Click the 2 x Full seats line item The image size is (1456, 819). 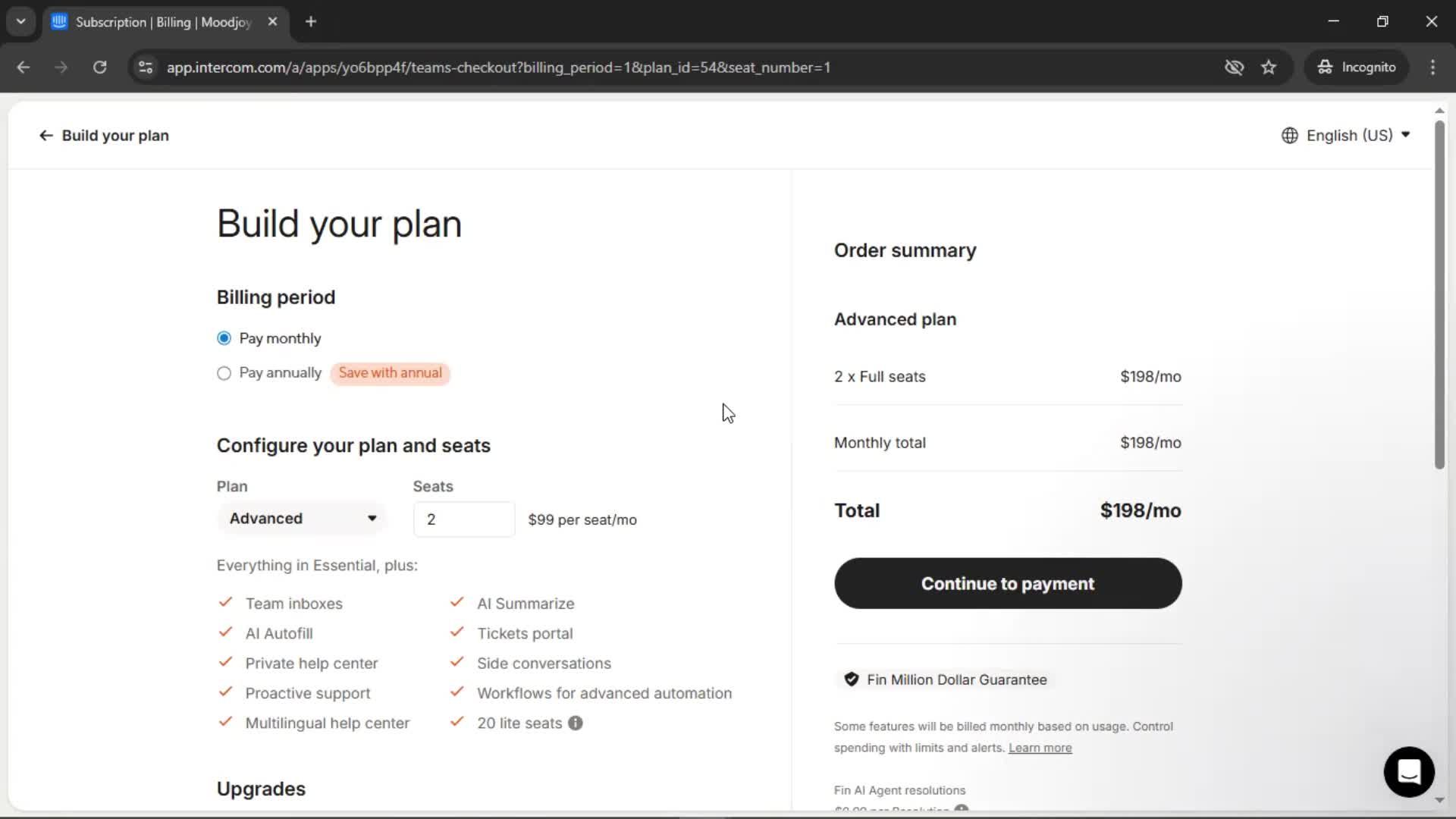pos(1008,377)
